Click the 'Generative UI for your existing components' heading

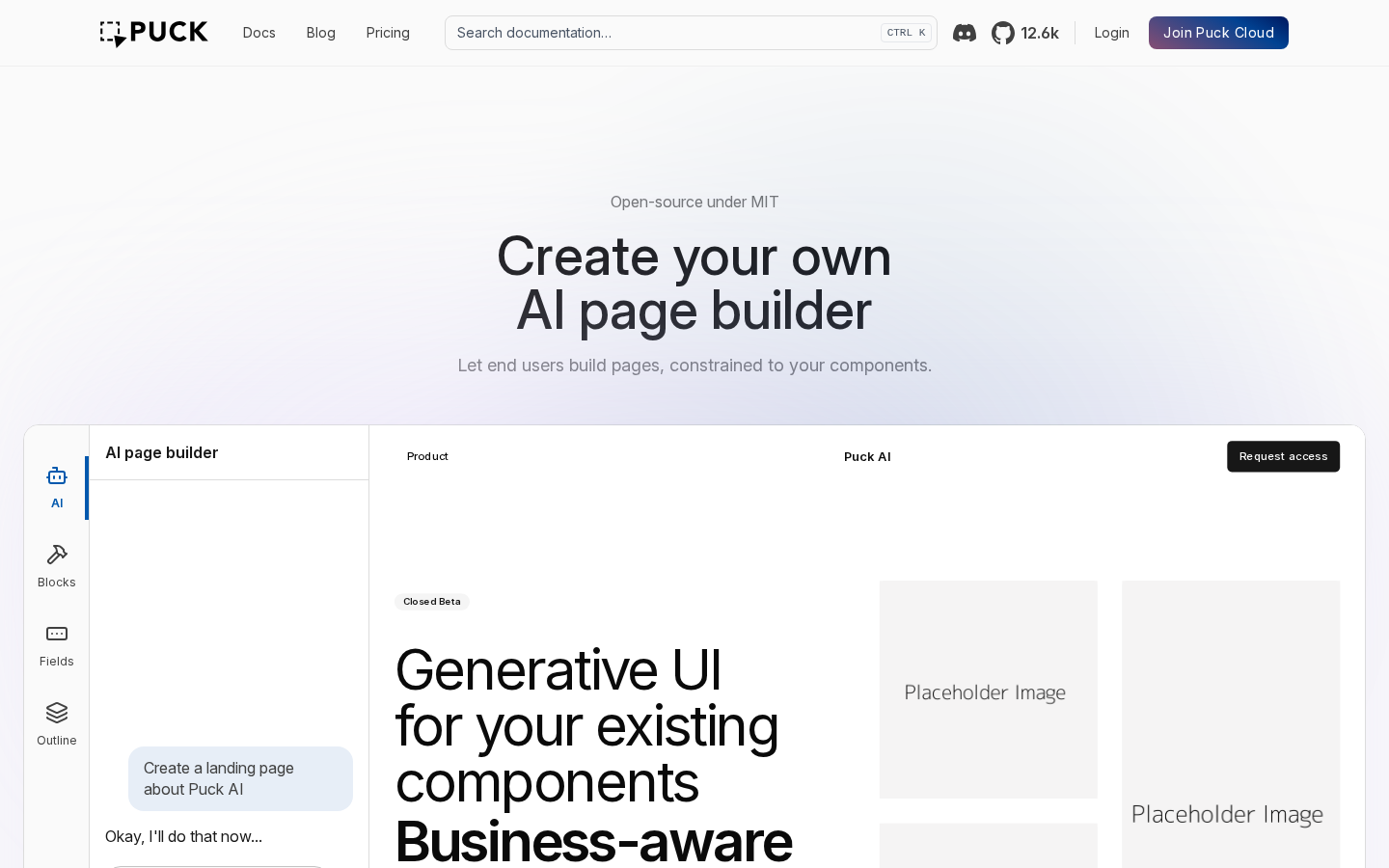click(x=587, y=725)
